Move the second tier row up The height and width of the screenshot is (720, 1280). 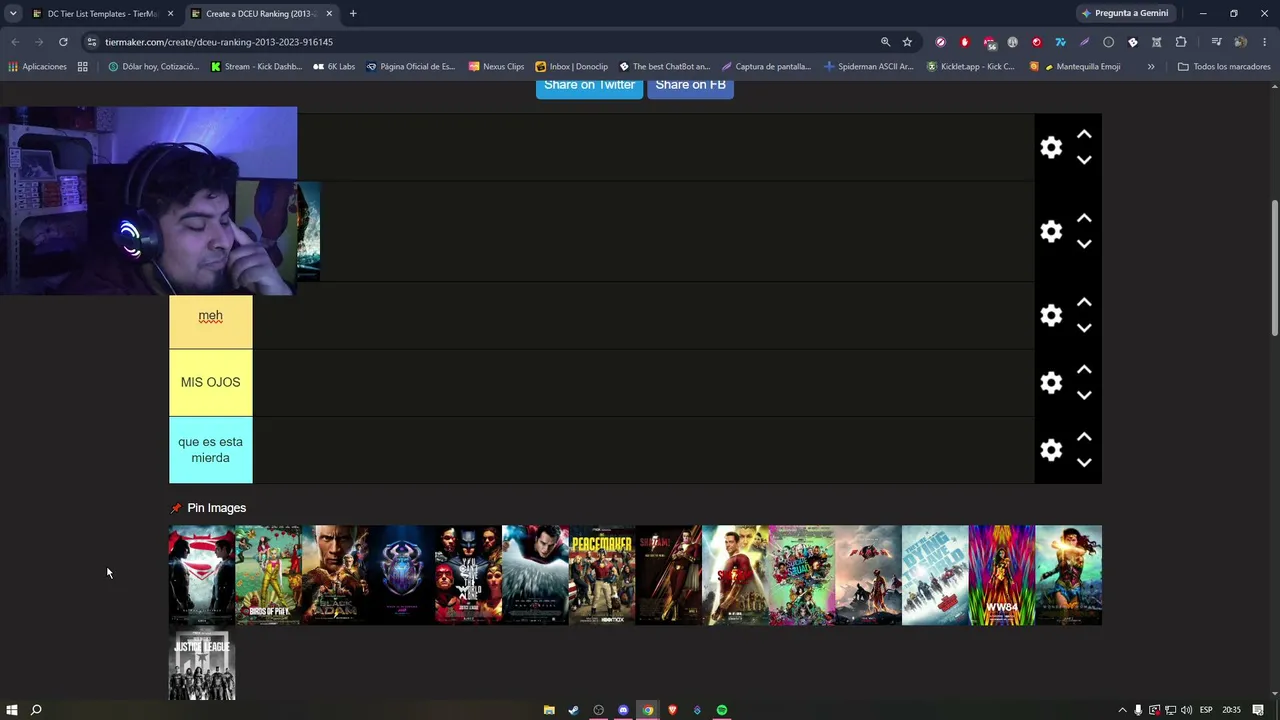pyautogui.click(x=1084, y=219)
